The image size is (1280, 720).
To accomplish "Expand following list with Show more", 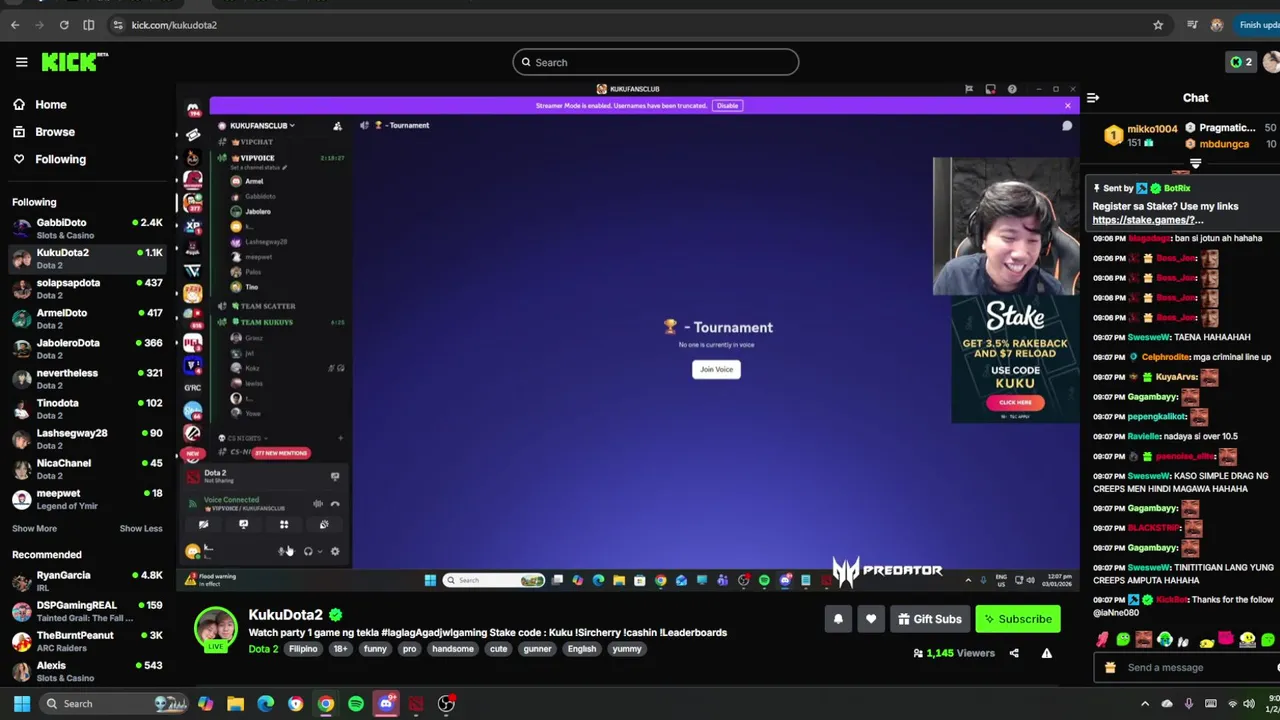I will pos(34,528).
